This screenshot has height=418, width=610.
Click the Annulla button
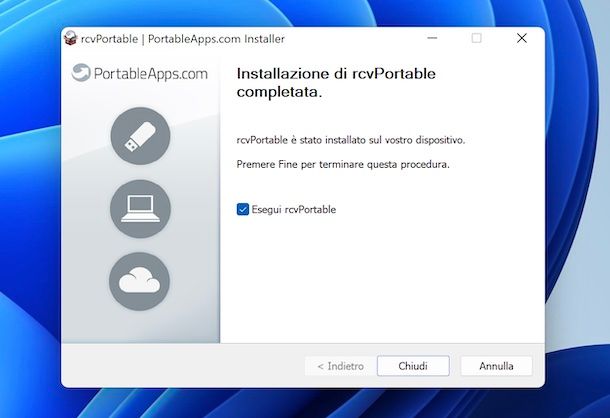pyautogui.click(x=496, y=366)
